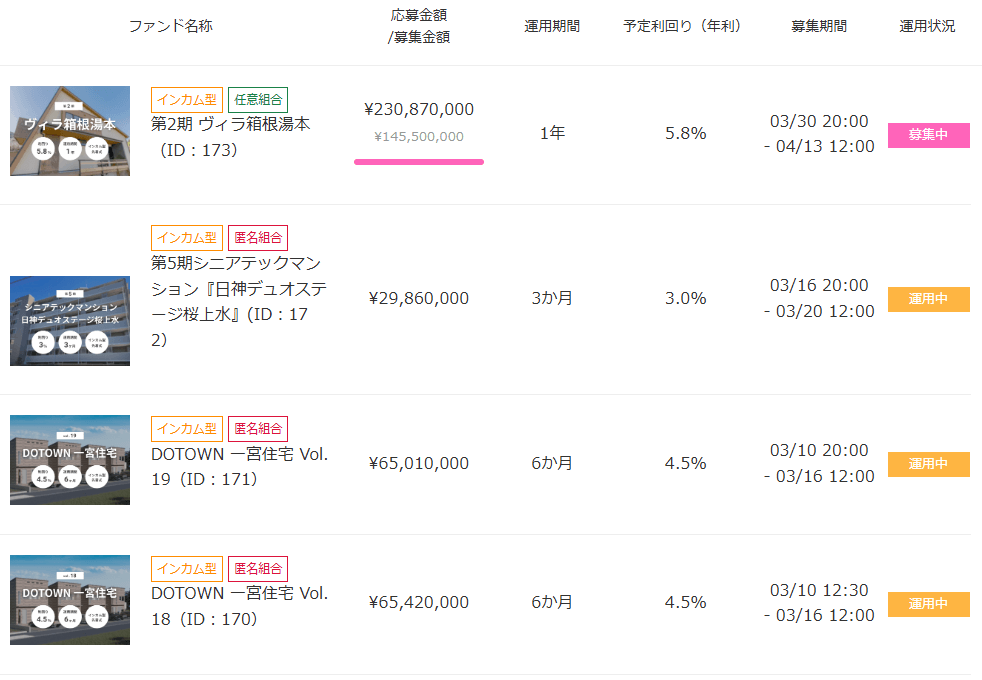Open fund link 第2期 ヴィラ箱根湯本 (ID: 173)
Viewport: 982px width, 680px height.
pos(231,137)
